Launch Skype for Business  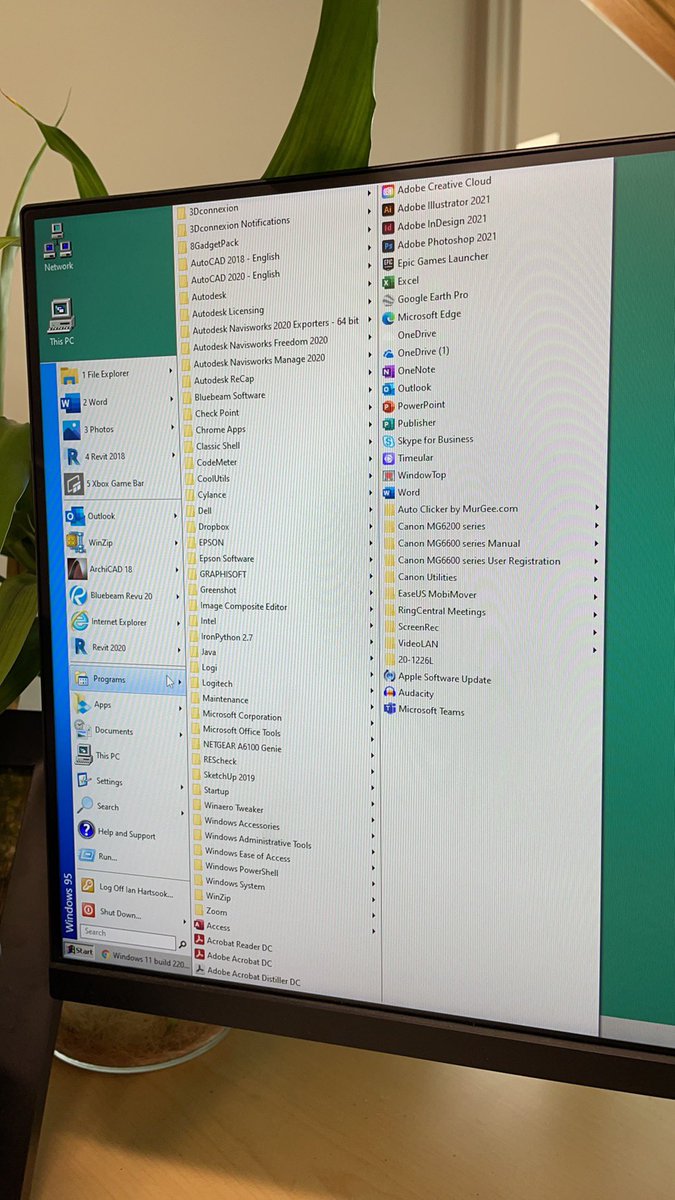(x=428, y=440)
